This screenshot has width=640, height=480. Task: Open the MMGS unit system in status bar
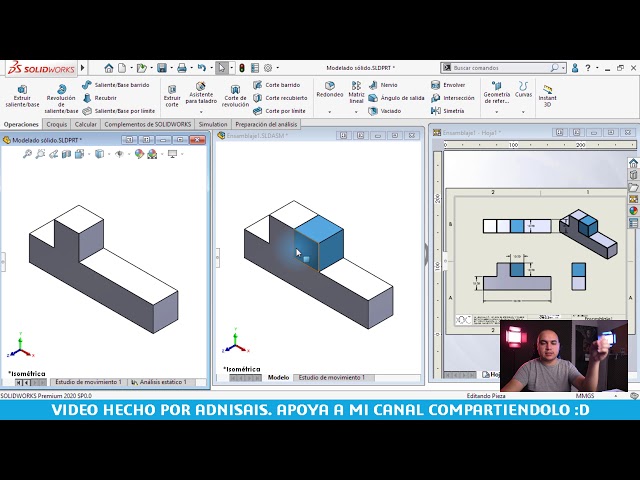pos(584,396)
